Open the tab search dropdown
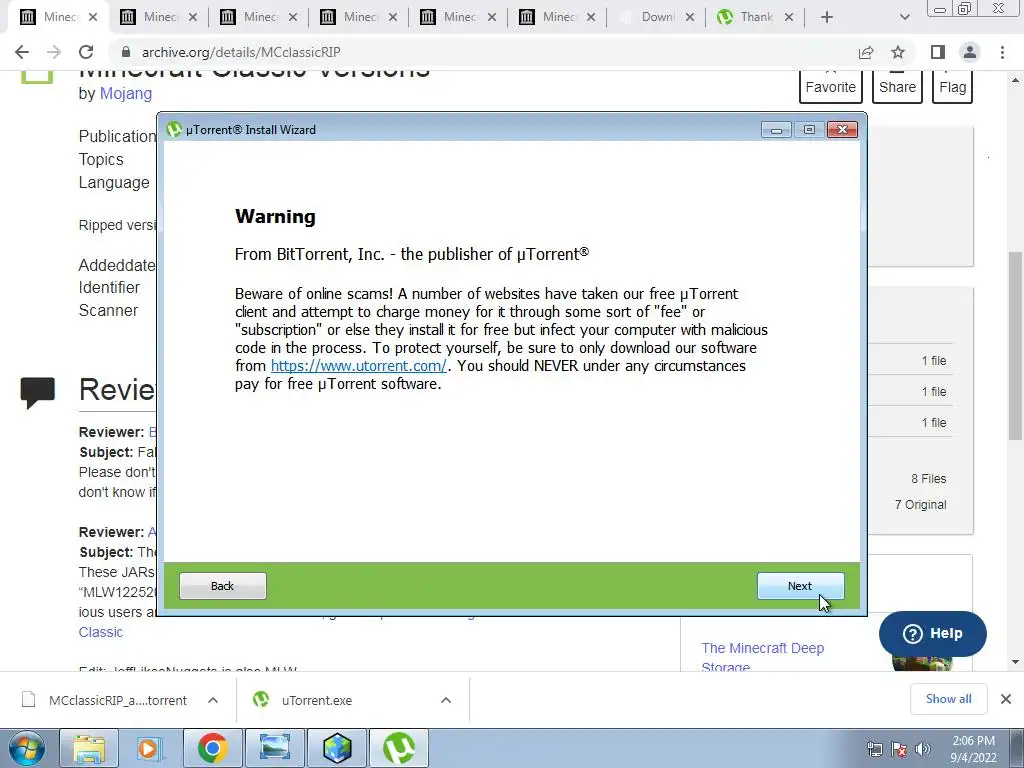Viewport: 1024px width, 768px height. 904,17
